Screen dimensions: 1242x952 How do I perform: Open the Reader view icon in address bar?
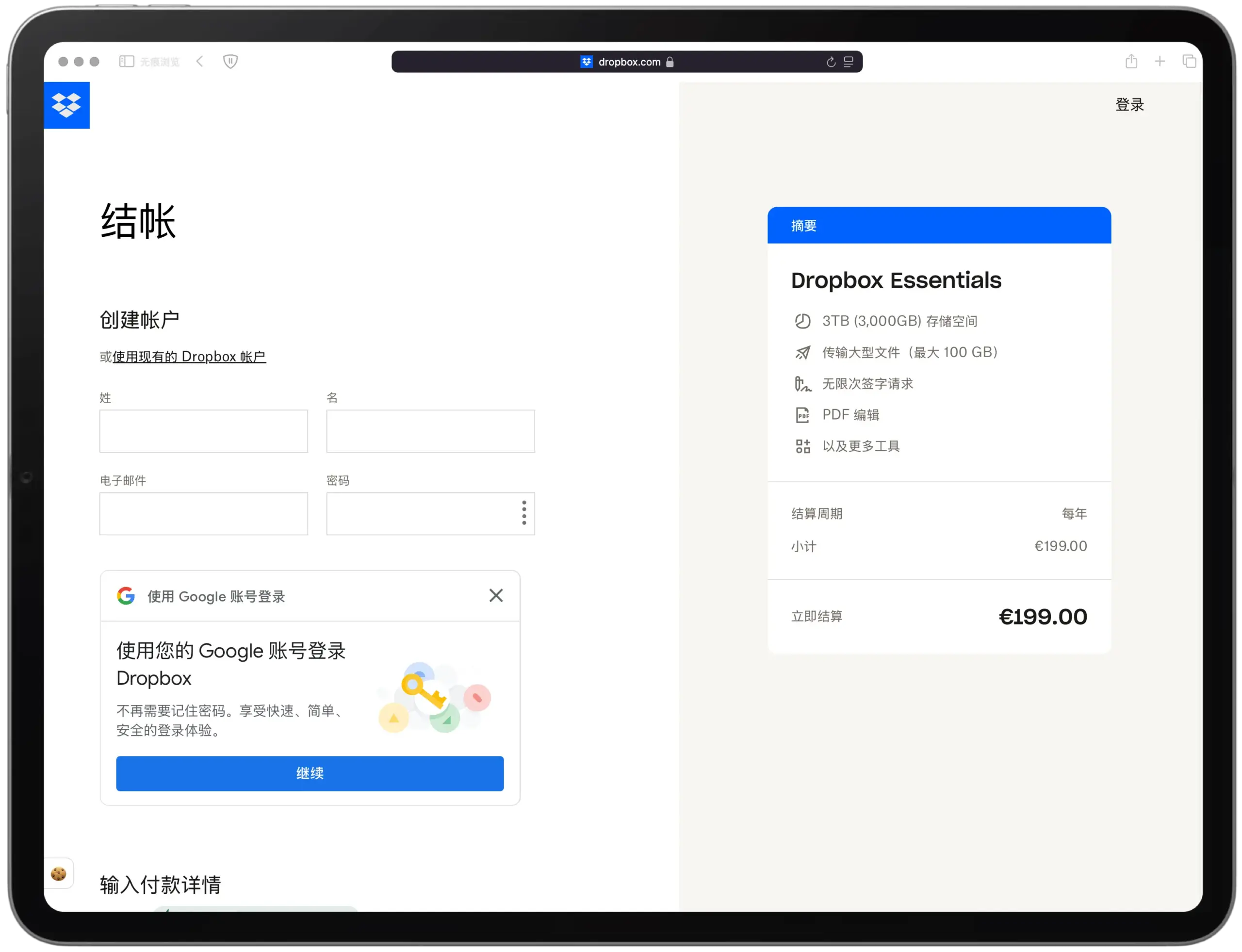click(x=848, y=62)
